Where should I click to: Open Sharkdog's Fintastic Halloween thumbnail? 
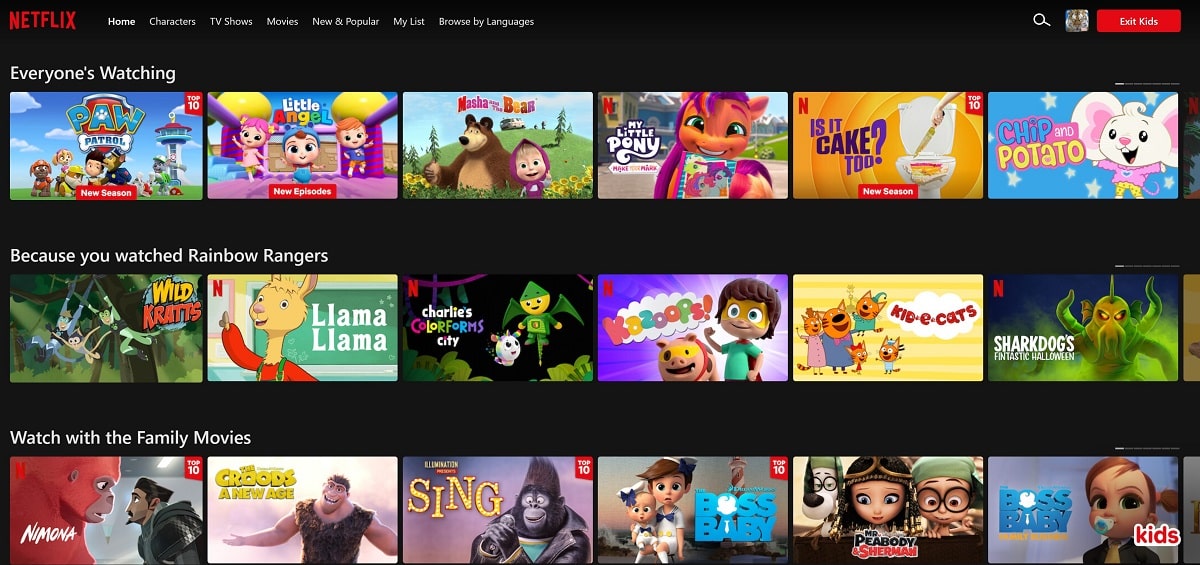click(x=1083, y=328)
